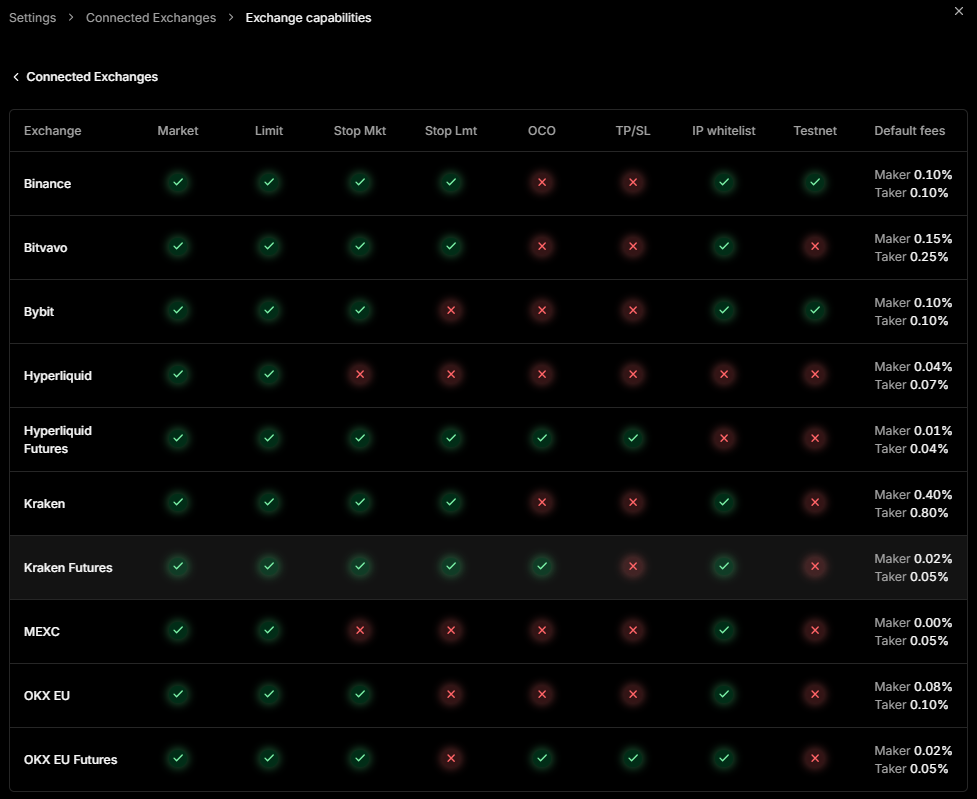Click OKX EU Stop Mkt check icon
The image size is (977, 799).
pyautogui.click(x=360, y=694)
